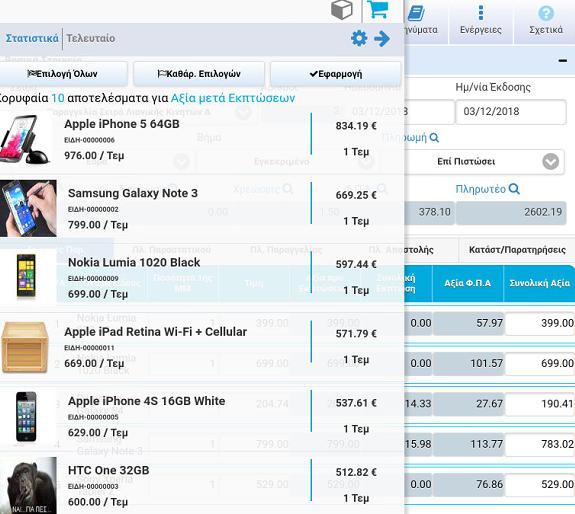Open statistics settings gear icon
Viewport: 575px width, 514px height.
[x=359, y=38]
